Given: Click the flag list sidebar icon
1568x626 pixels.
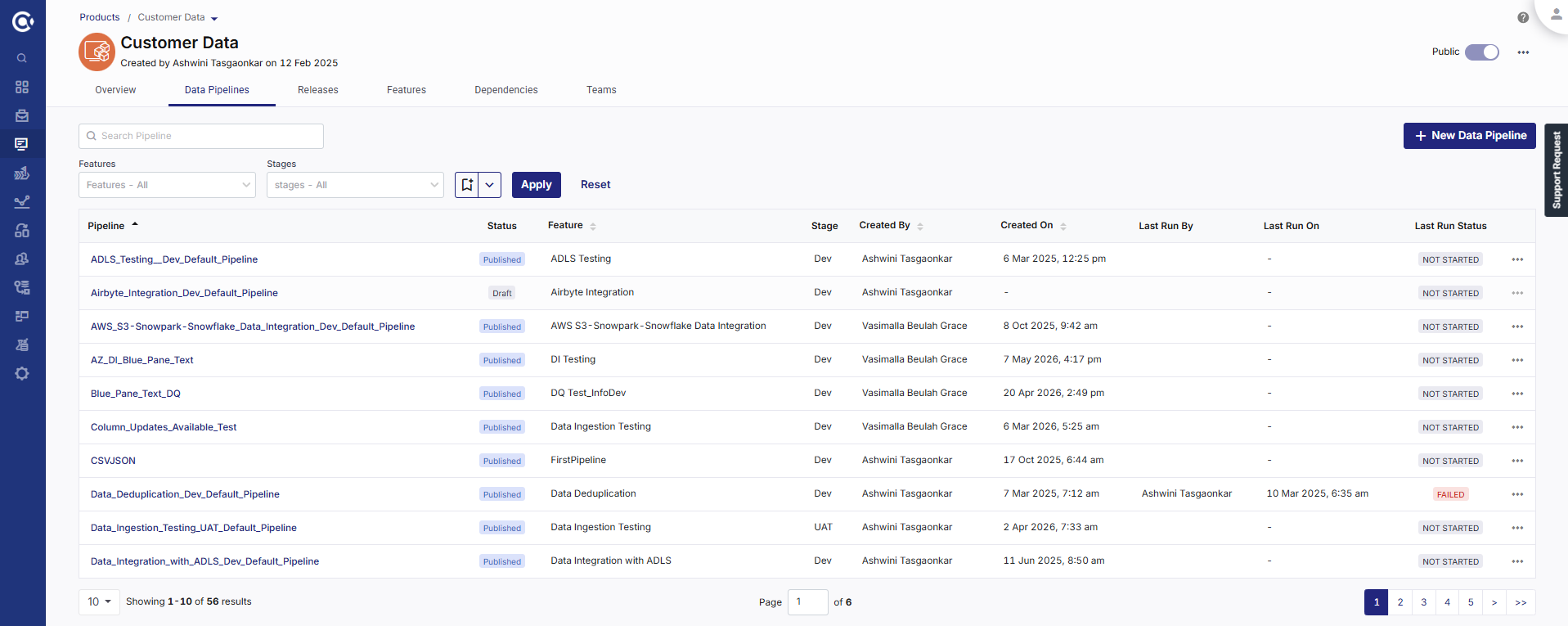Looking at the screenshot, I should pos(22,316).
